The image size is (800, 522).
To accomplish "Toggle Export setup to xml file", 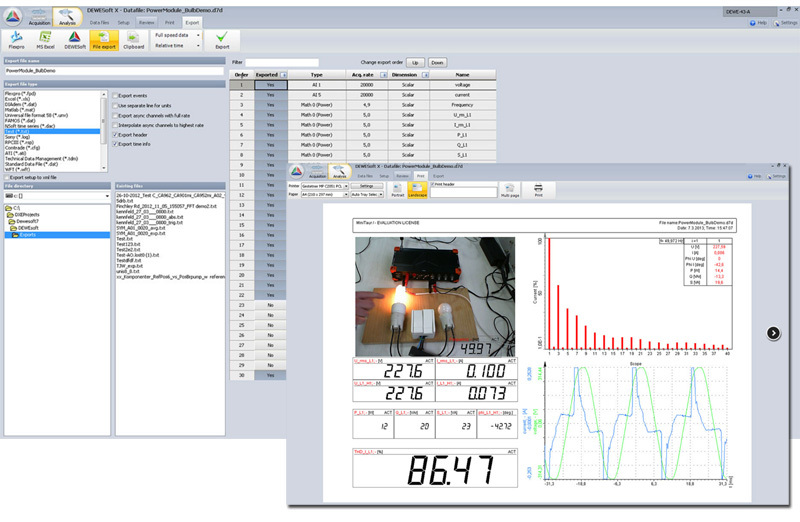I will point(8,177).
